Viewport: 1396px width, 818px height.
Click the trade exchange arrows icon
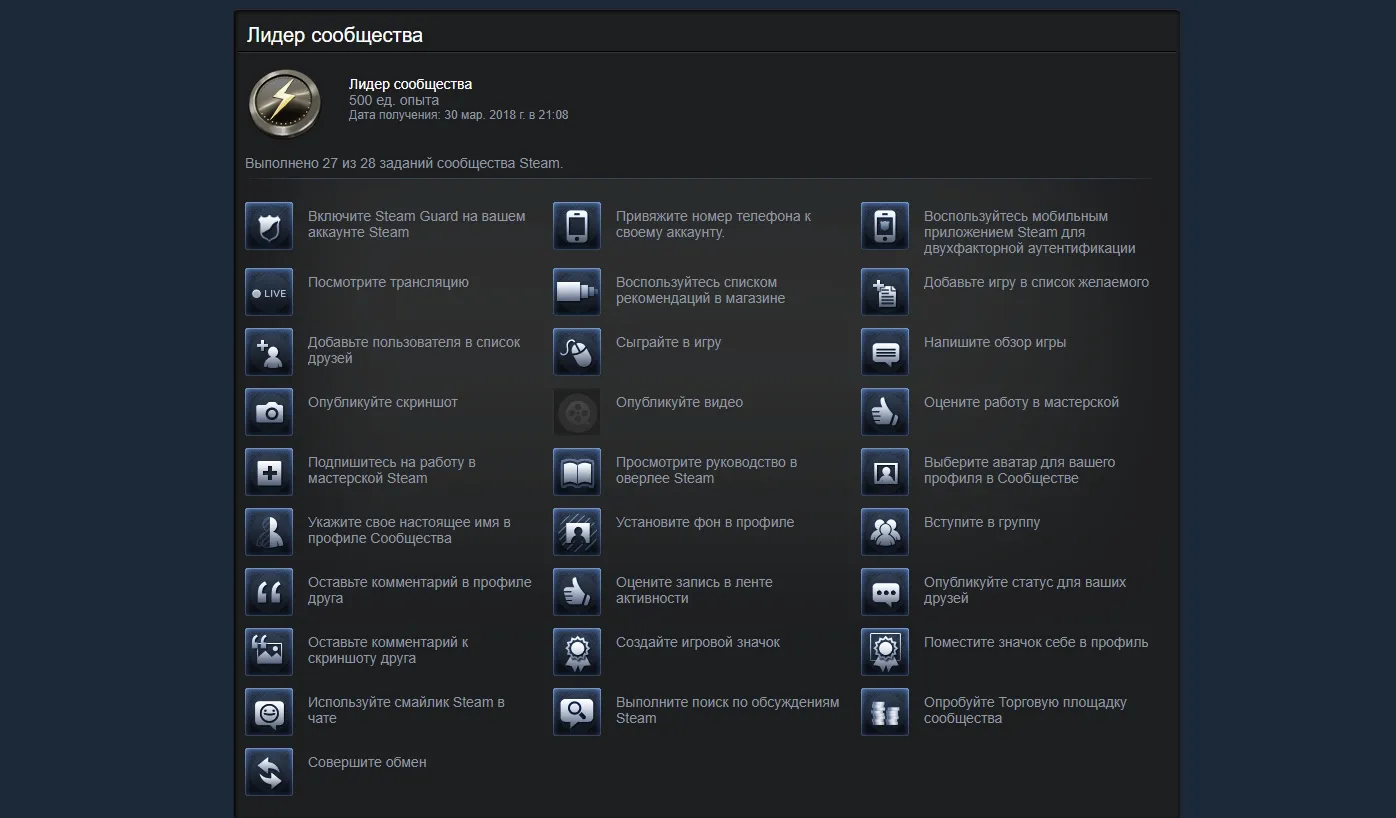pyautogui.click(x=269, y=772)
